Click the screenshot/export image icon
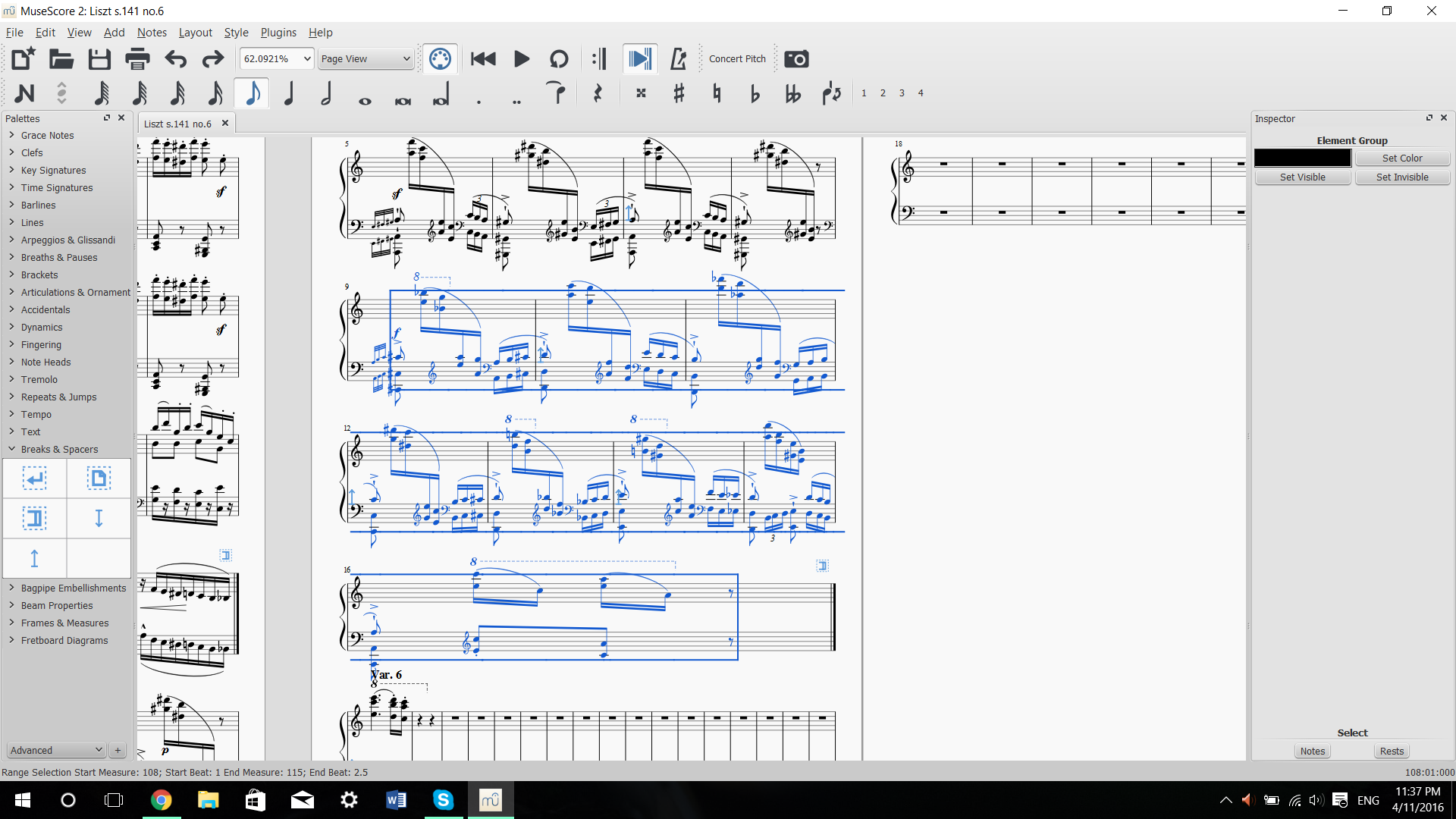The height and width of the screenshot is (819, 1456). pyautogui.click(x=796, y=59)
